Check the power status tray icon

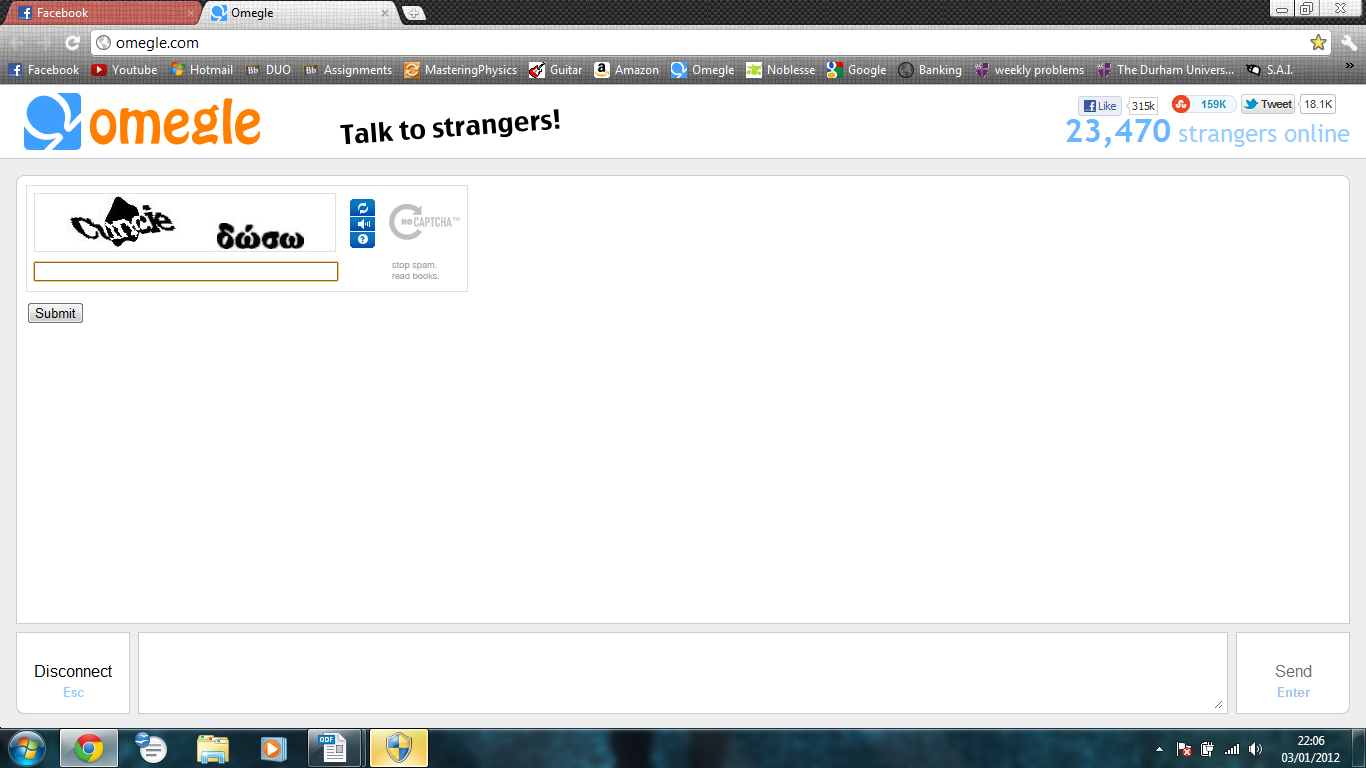tap(1207, 749)
